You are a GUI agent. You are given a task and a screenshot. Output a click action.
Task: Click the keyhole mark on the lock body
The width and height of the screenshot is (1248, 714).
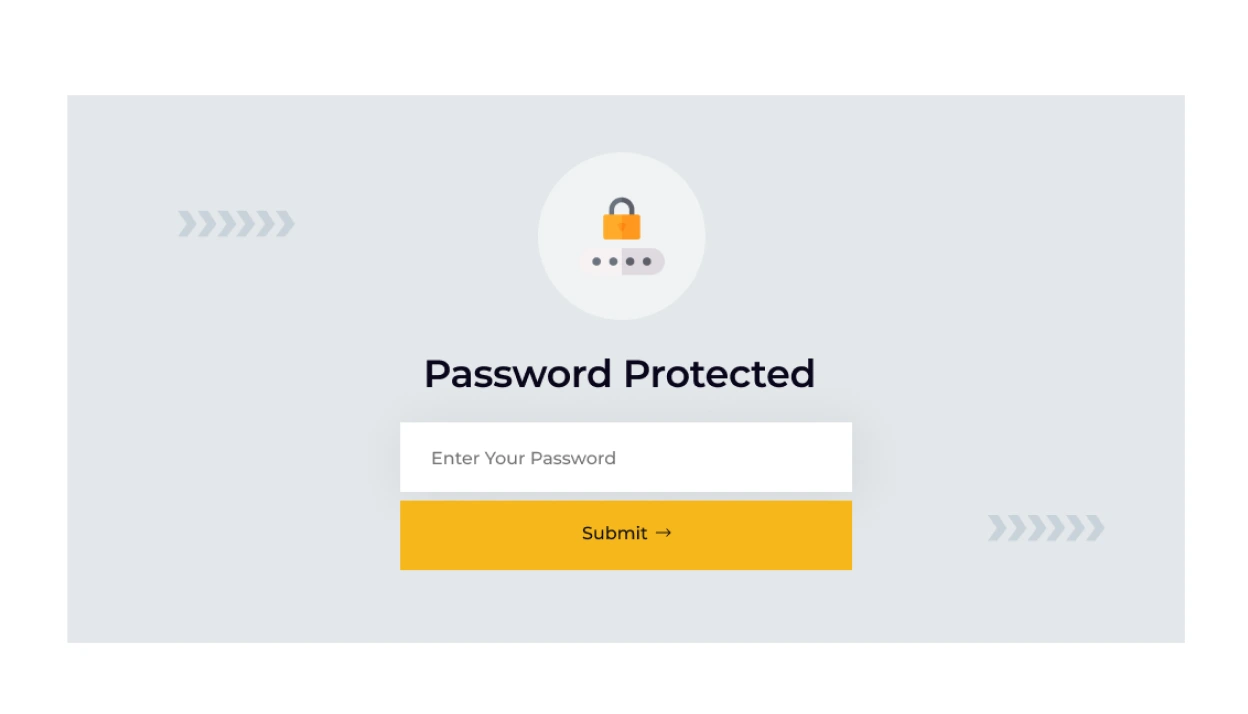click(x=622, y=228)
